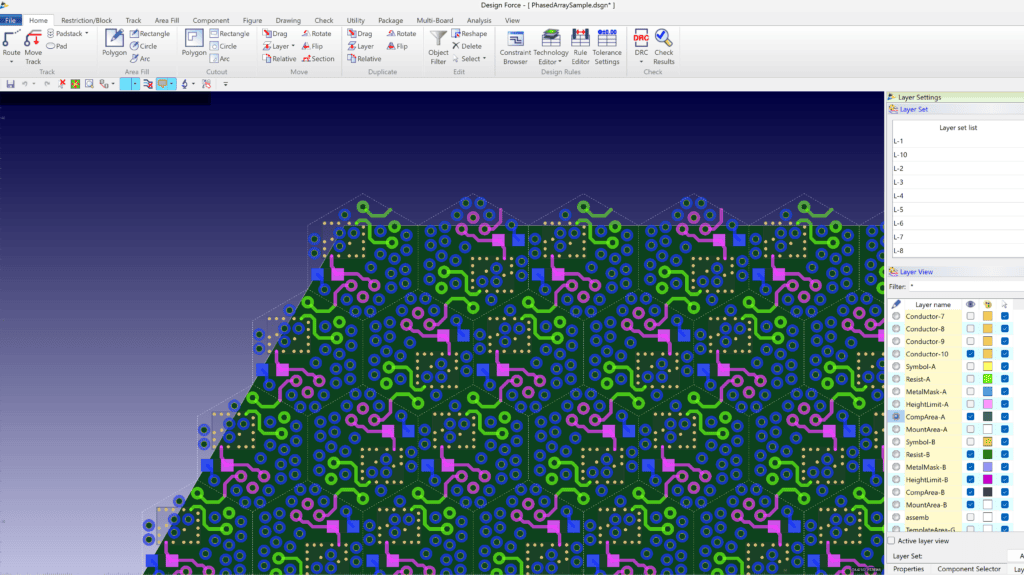1024x575 pixels.
Task: Show the Resist-A layer
Action: click(970, 379)
